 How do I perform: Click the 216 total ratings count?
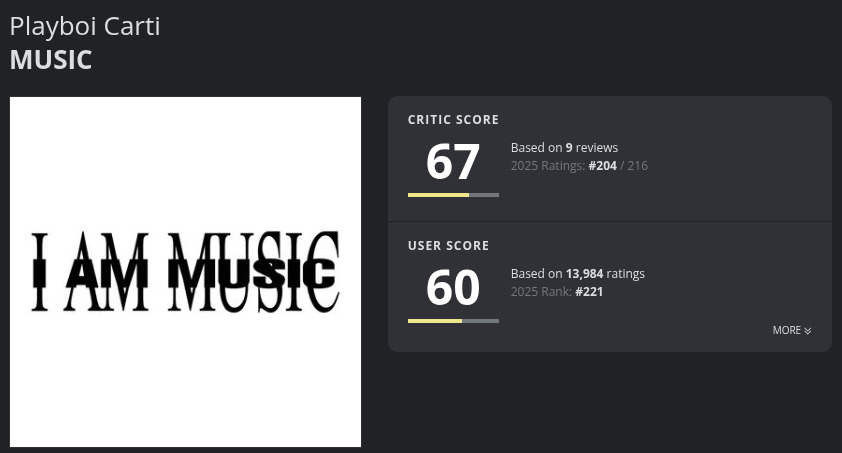[637, 165]
